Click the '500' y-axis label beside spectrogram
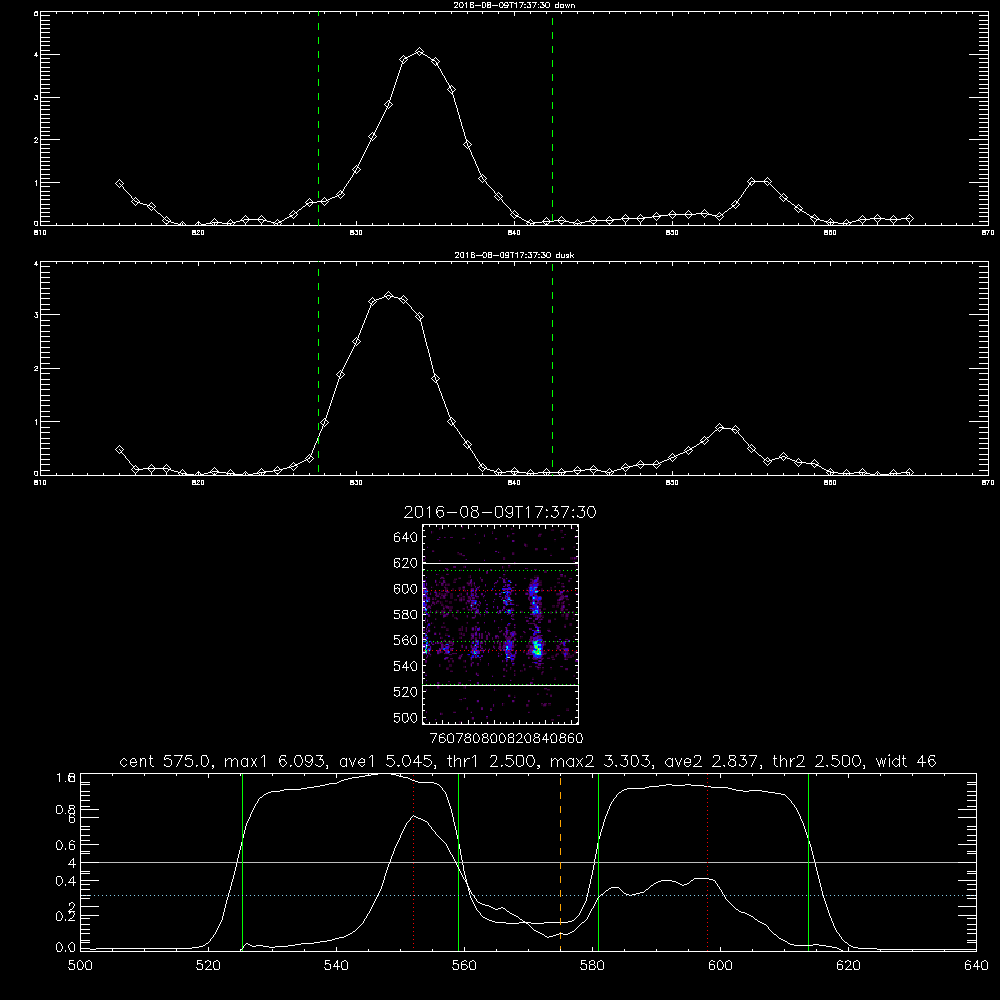1000x1000 pixels. coord(406,718)
